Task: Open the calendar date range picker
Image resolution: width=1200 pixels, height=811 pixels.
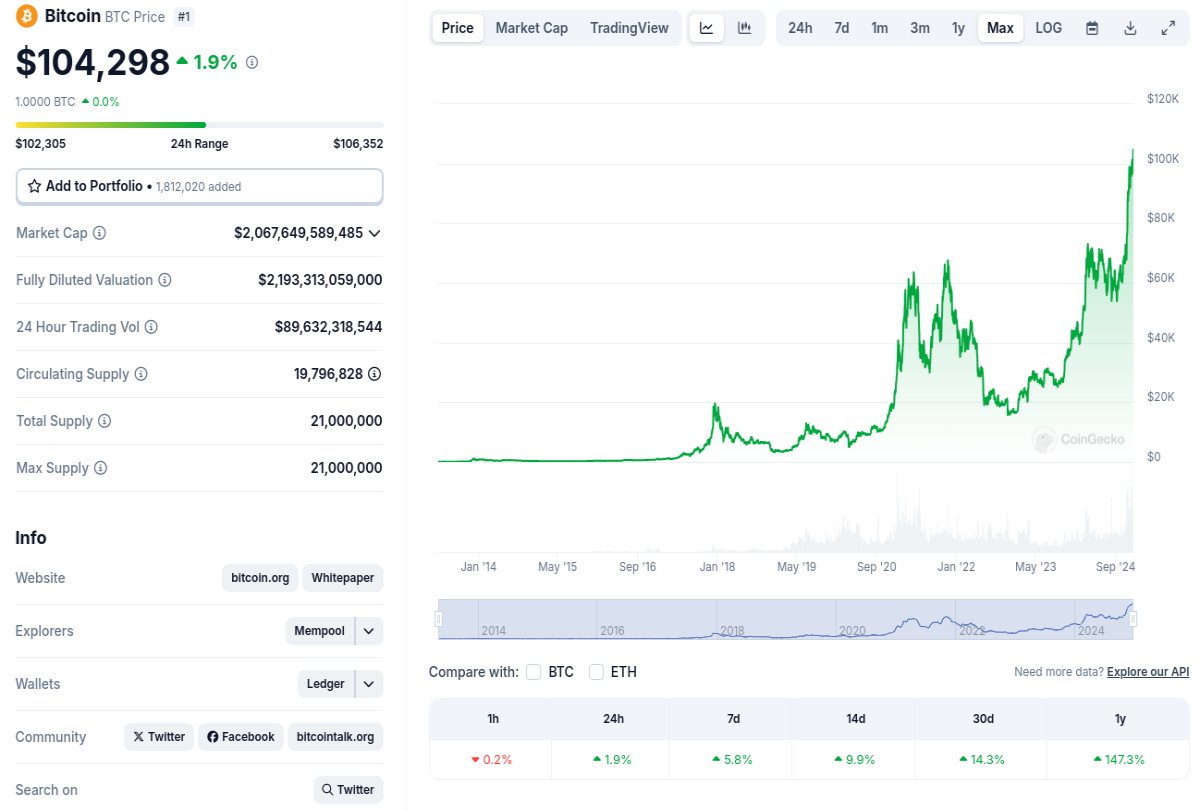Action: coord(1092,28)
